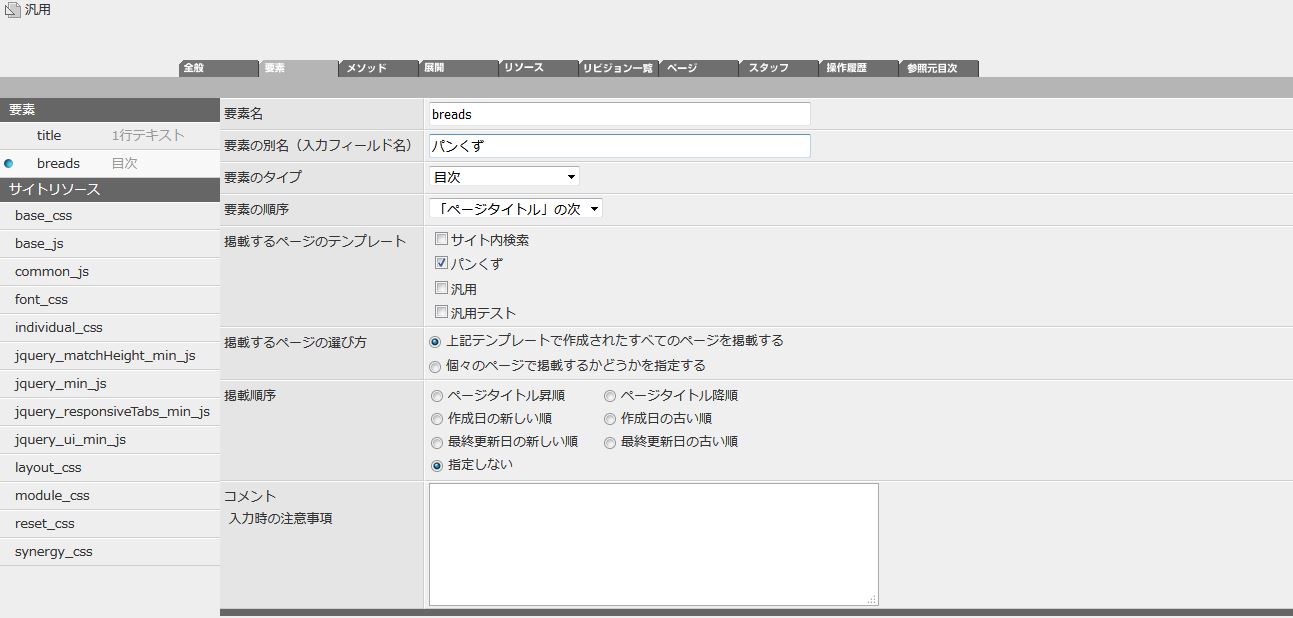Switch to the リソース tab
1293x618 pixels.
[x=538, y=68]
